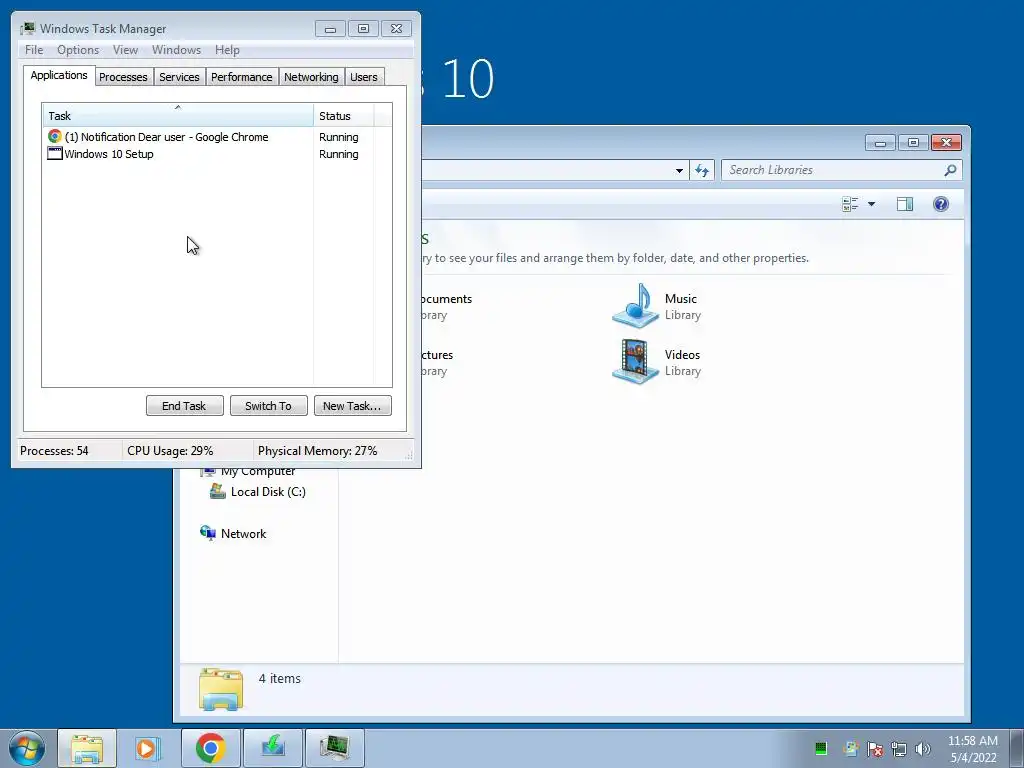Screen dimensions: 1024x768
Task: Switch to the Networking tab
Action: (311, 77)
